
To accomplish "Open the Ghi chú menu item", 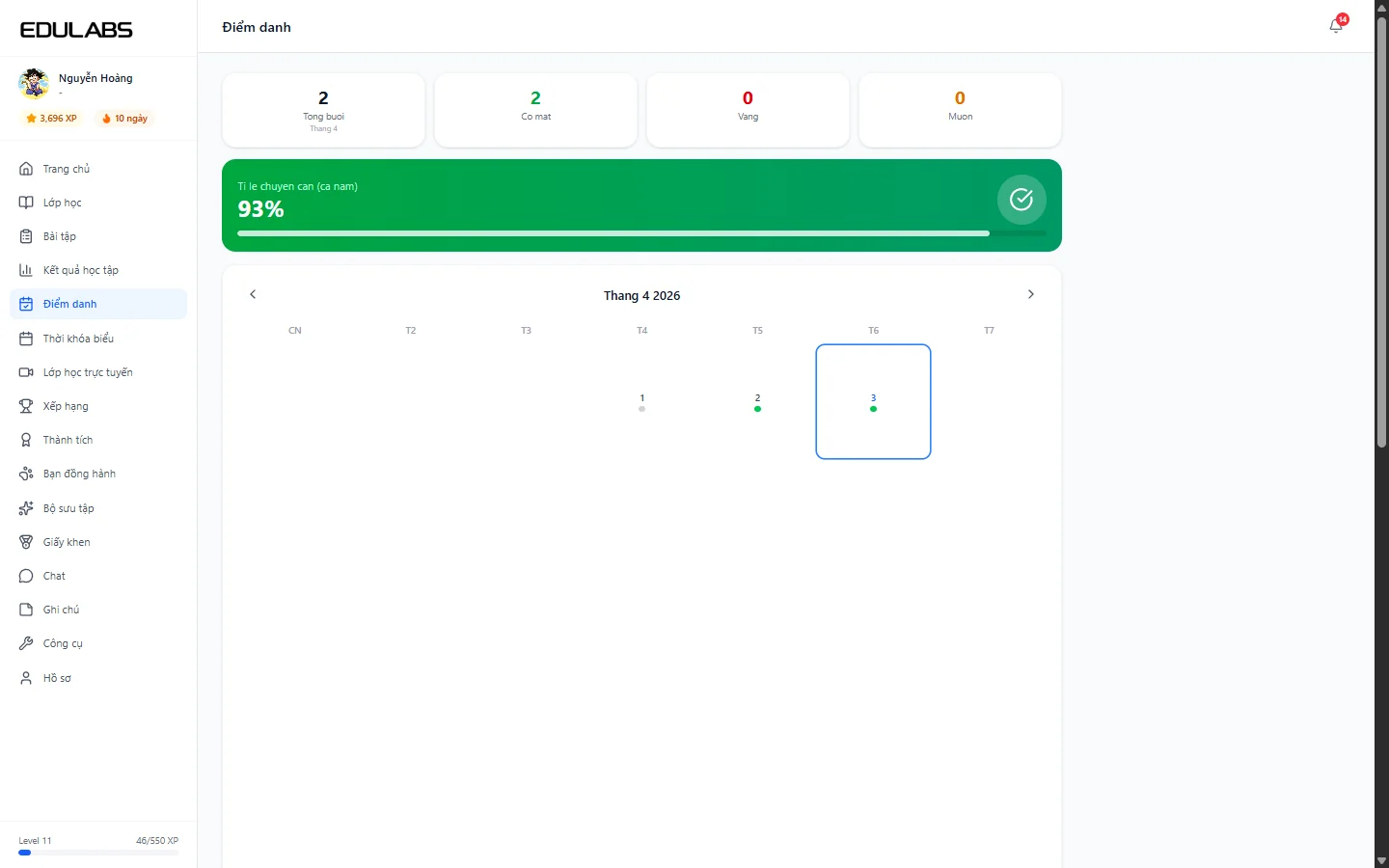I will click(x=98, y=610).
